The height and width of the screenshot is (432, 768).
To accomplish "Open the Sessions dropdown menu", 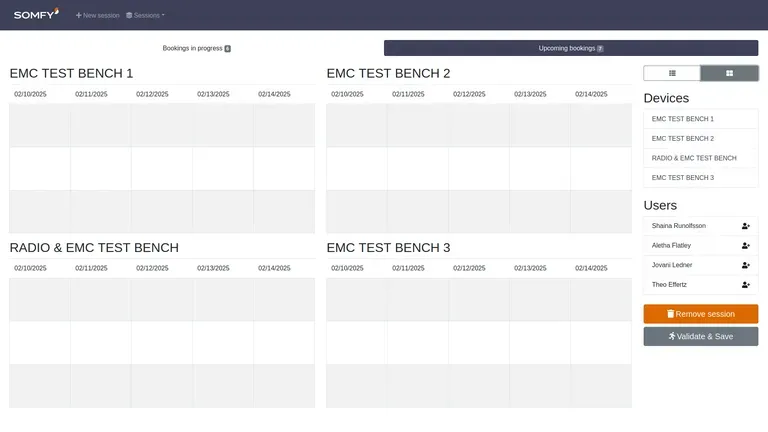I will pos(145,16).
